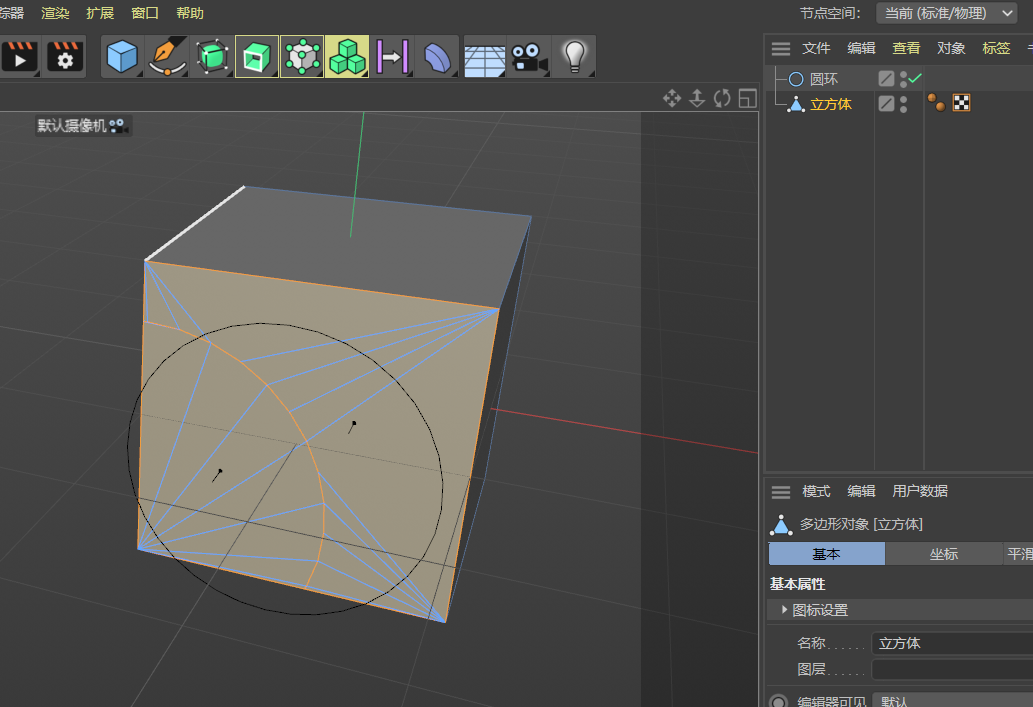
Task: Click the Floor grid environment icon
Action: [x=484, y=56]
